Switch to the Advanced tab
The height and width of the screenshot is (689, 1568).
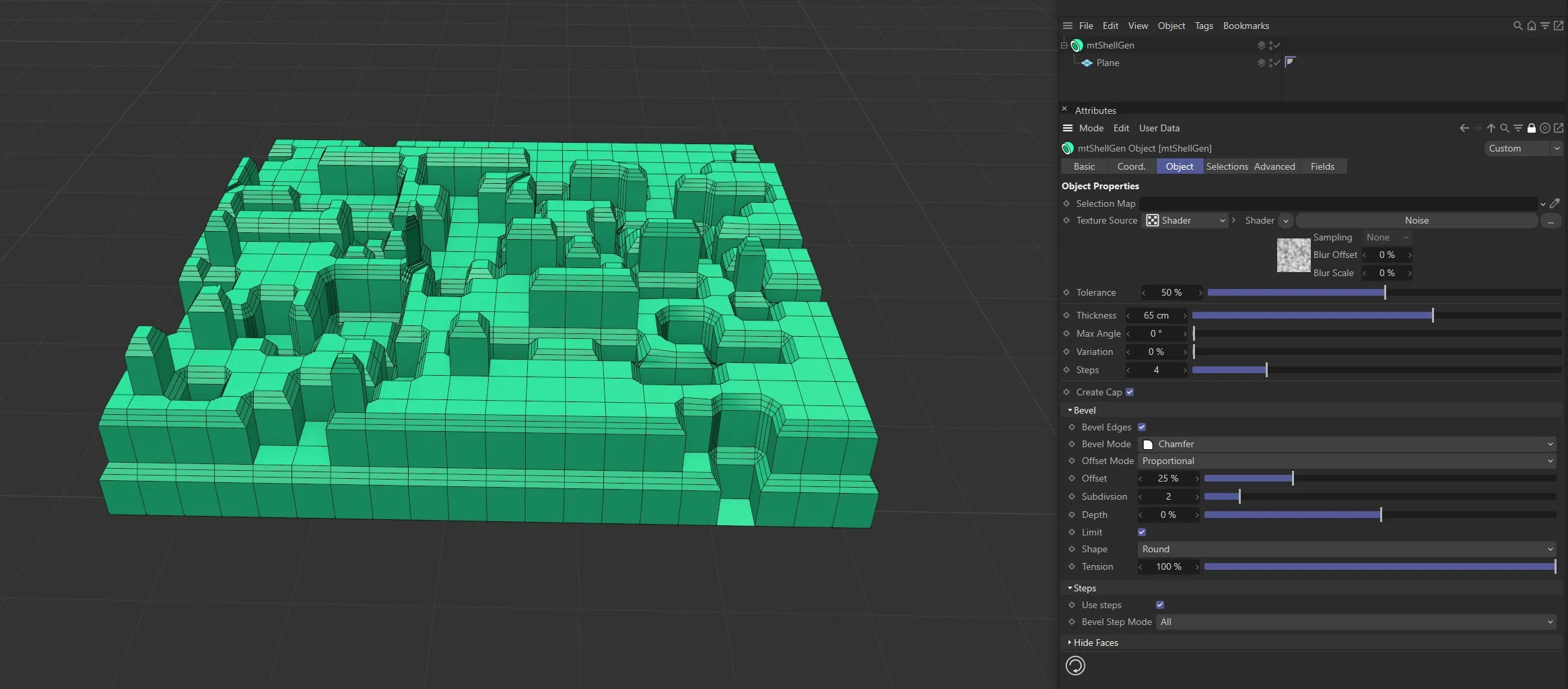(x=1275, y=166)
